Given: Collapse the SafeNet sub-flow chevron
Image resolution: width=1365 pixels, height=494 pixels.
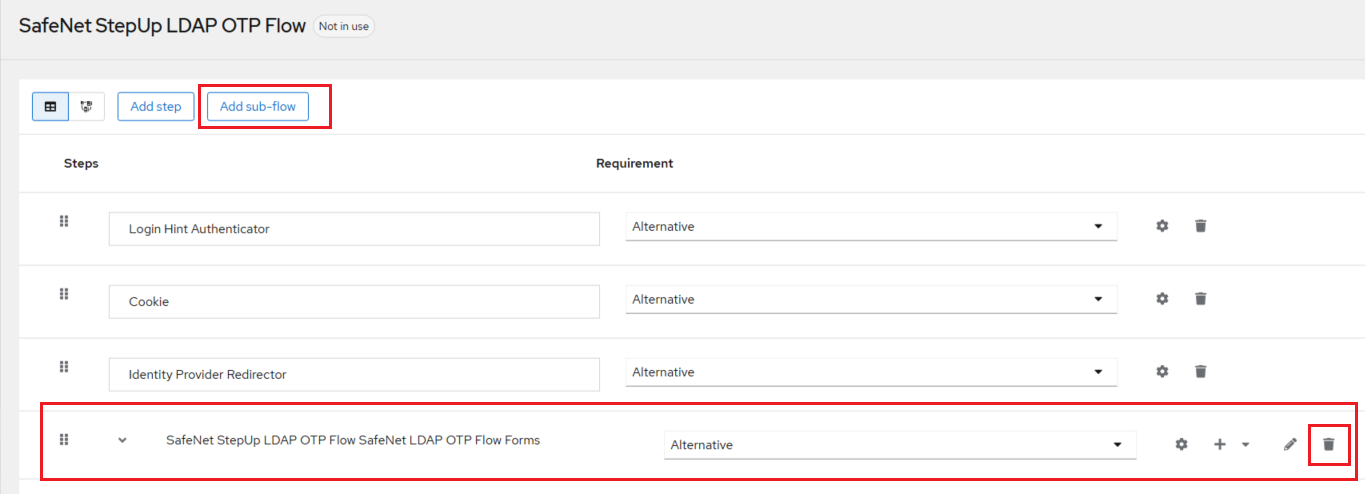Looking at the screenshot, I should [122, 440].
